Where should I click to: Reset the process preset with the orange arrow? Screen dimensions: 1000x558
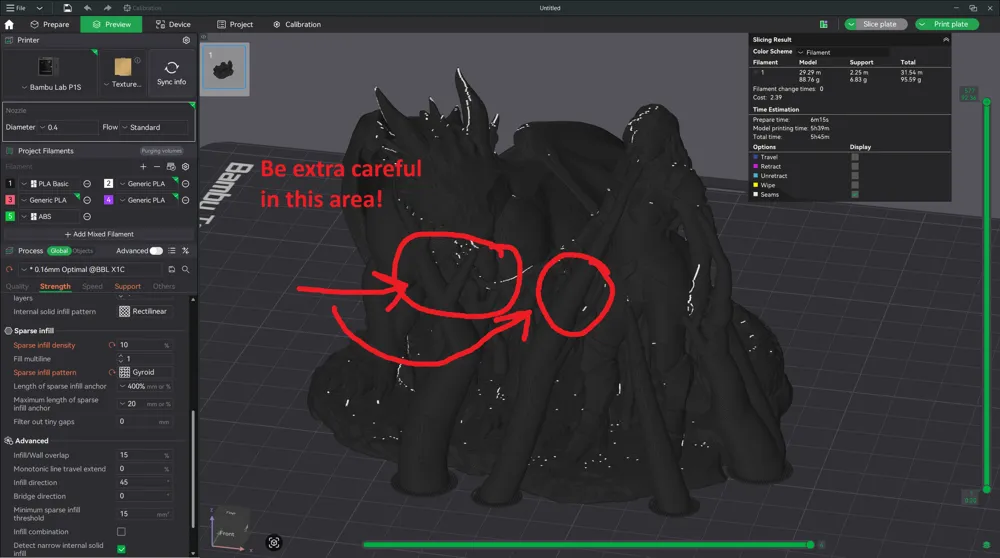point(9,269)
